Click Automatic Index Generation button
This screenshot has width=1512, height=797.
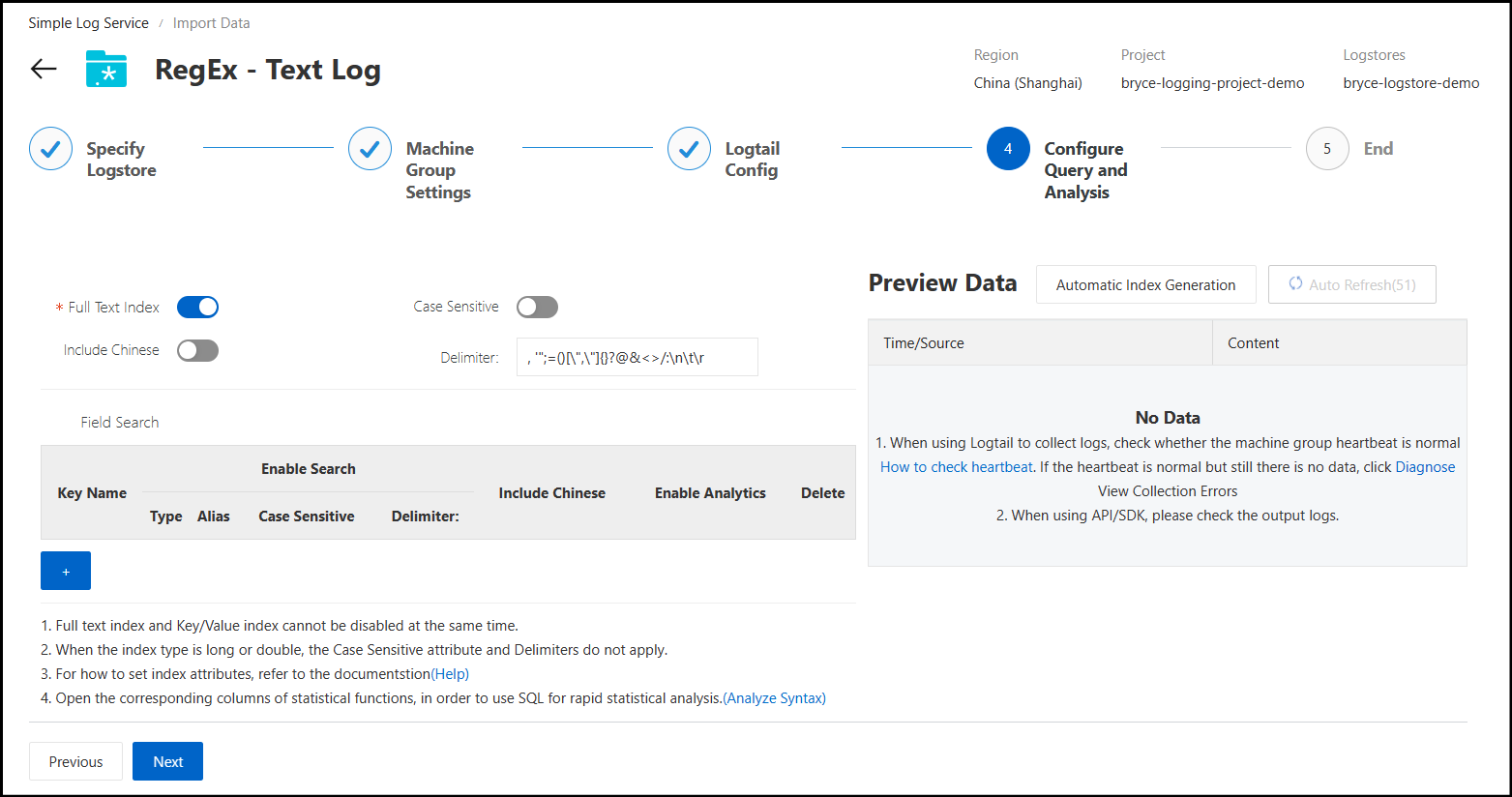point(1145,284)
